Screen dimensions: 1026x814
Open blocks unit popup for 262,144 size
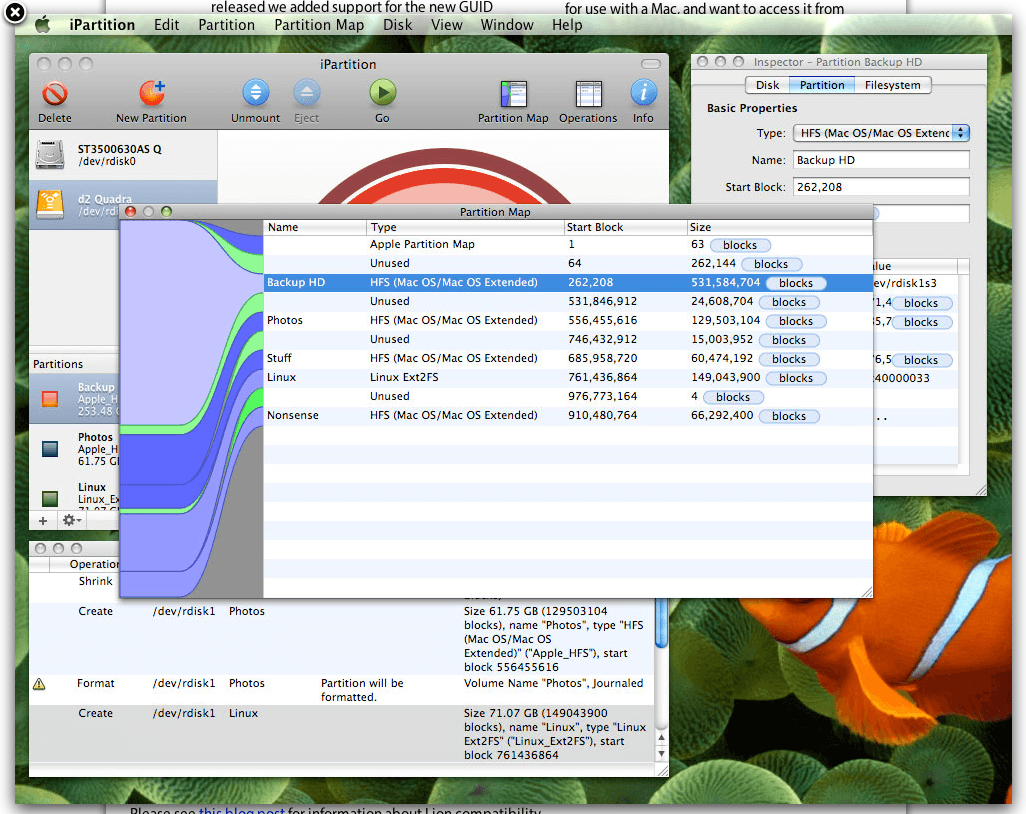click(x=771, y=264)
